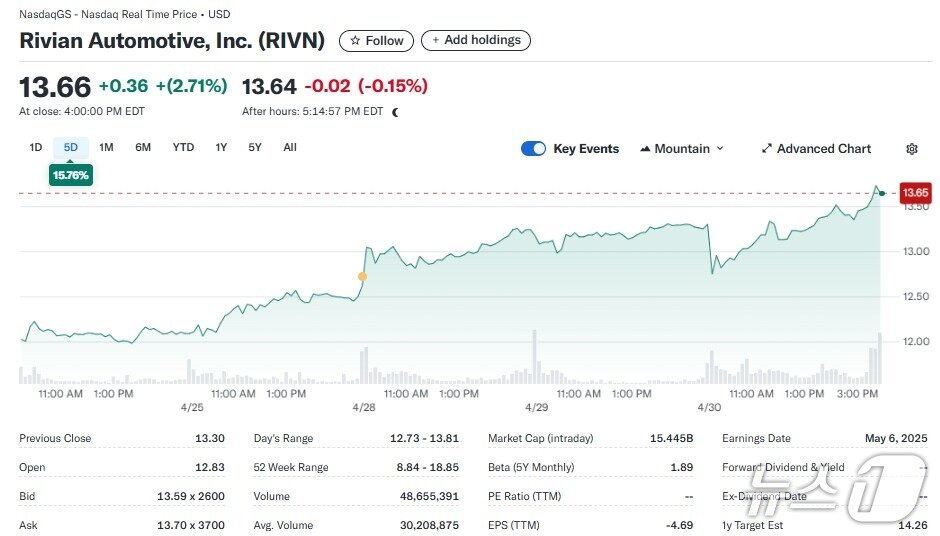Choose the 6M time range
This screenshot has height=536, width=940.
coord(143,148)
